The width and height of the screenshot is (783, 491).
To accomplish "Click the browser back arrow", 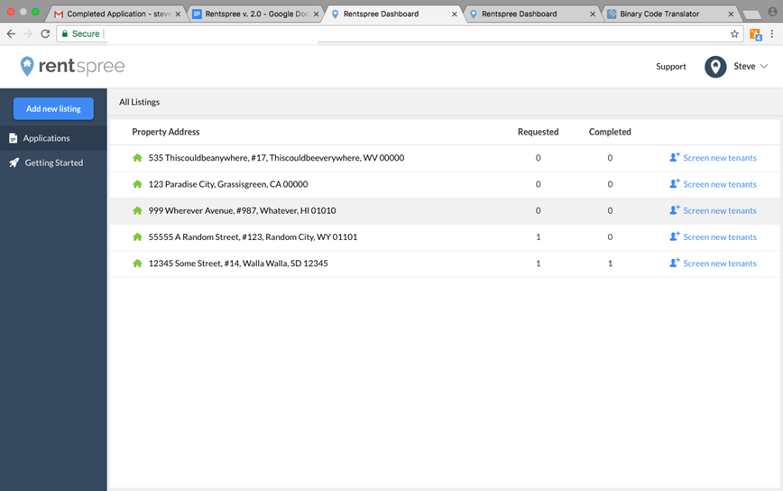I will pos(11,34).
